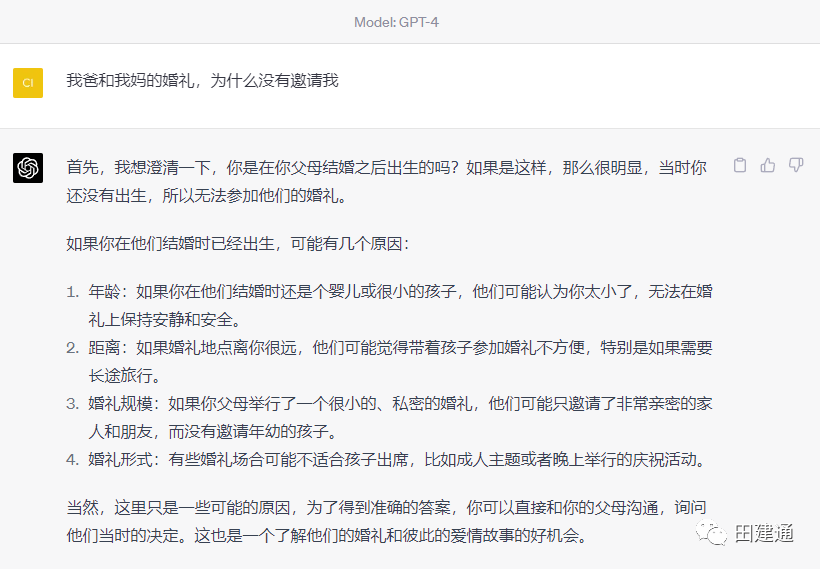This screenshot has width=820, height=569.
Task: Mark the response with thumbs down
Action: point(796,166)
